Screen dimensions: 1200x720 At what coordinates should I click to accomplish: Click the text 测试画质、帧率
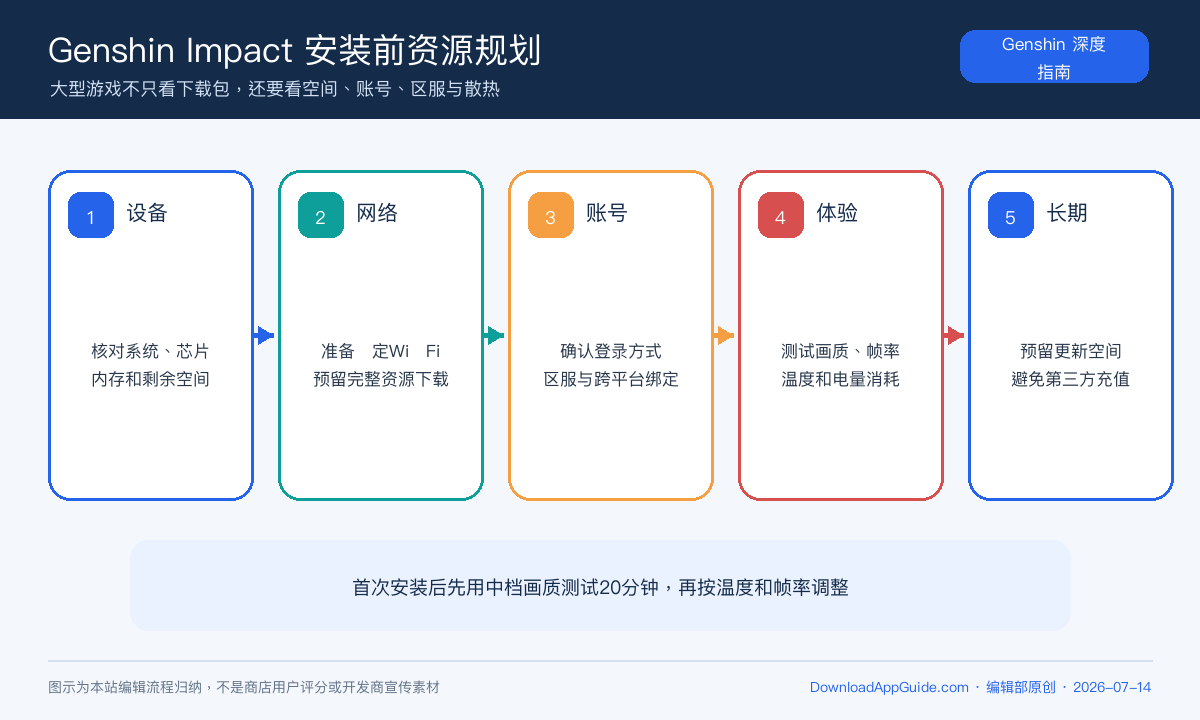[841, 351]
